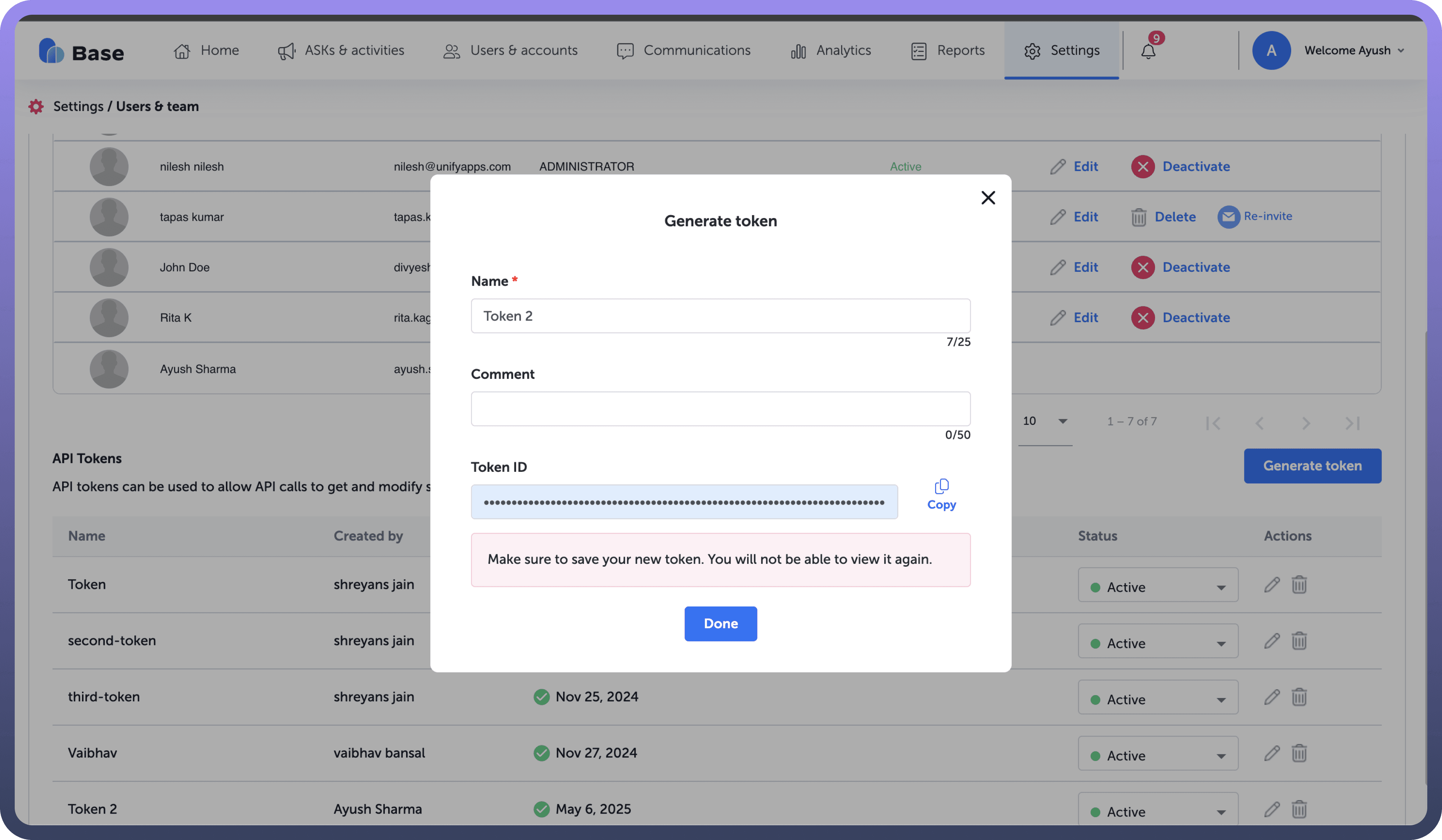Click the Re-invite envelope icon for tapas kumar
The image size is (1442, 840).
pyautogui.click(x=1228, y=217)
